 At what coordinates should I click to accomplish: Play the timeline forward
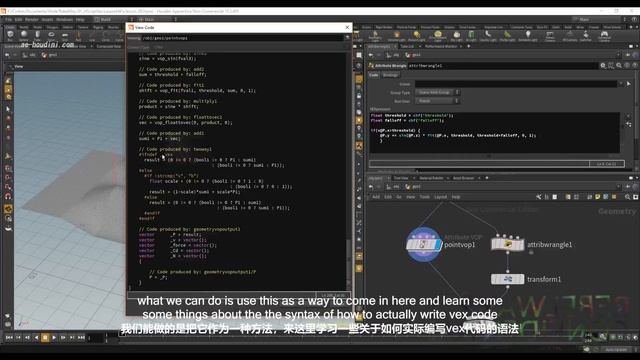pyautogui.click(x=54, y=338)
